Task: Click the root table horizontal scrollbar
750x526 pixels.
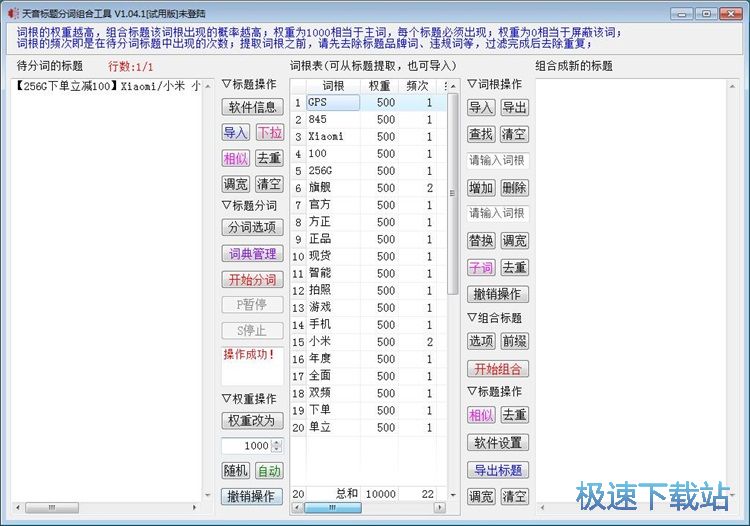Action: click(369, 507)
